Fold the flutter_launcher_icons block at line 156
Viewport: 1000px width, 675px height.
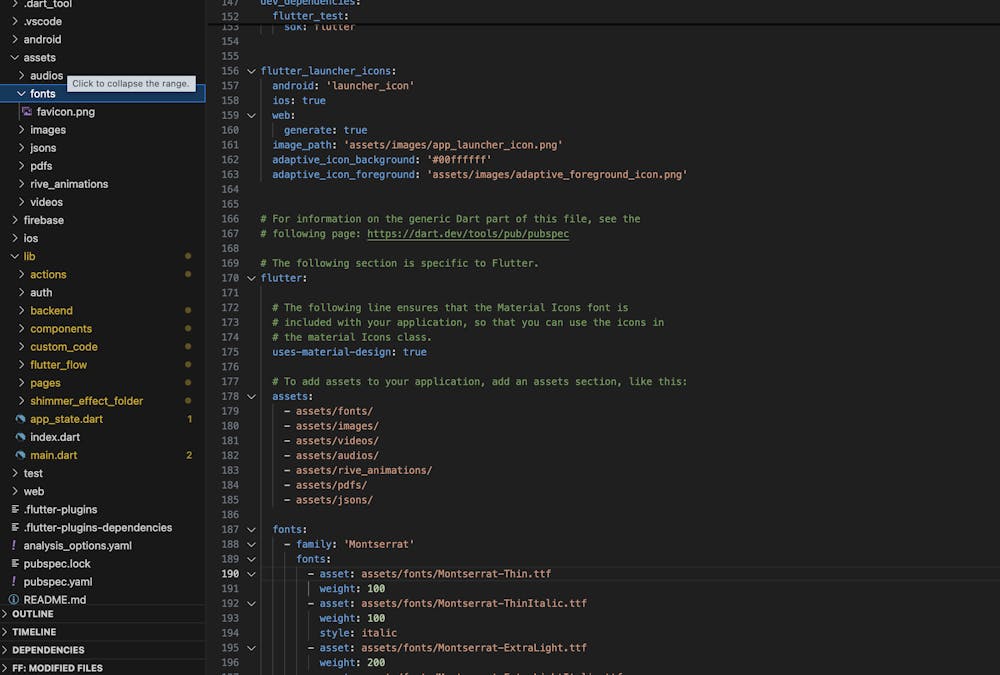pos(251,71)
